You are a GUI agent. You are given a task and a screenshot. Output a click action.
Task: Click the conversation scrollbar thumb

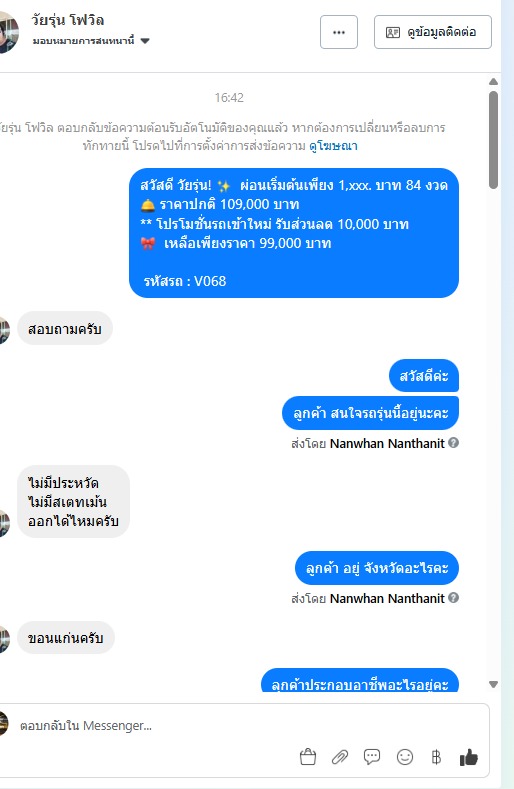[x=493, y=140]
